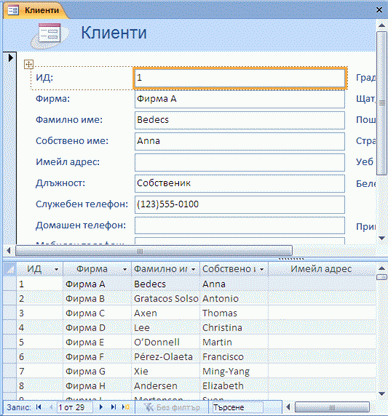Viewport: 388px width, 416px height.
Task: Create a new blank record
Action: 125,407
